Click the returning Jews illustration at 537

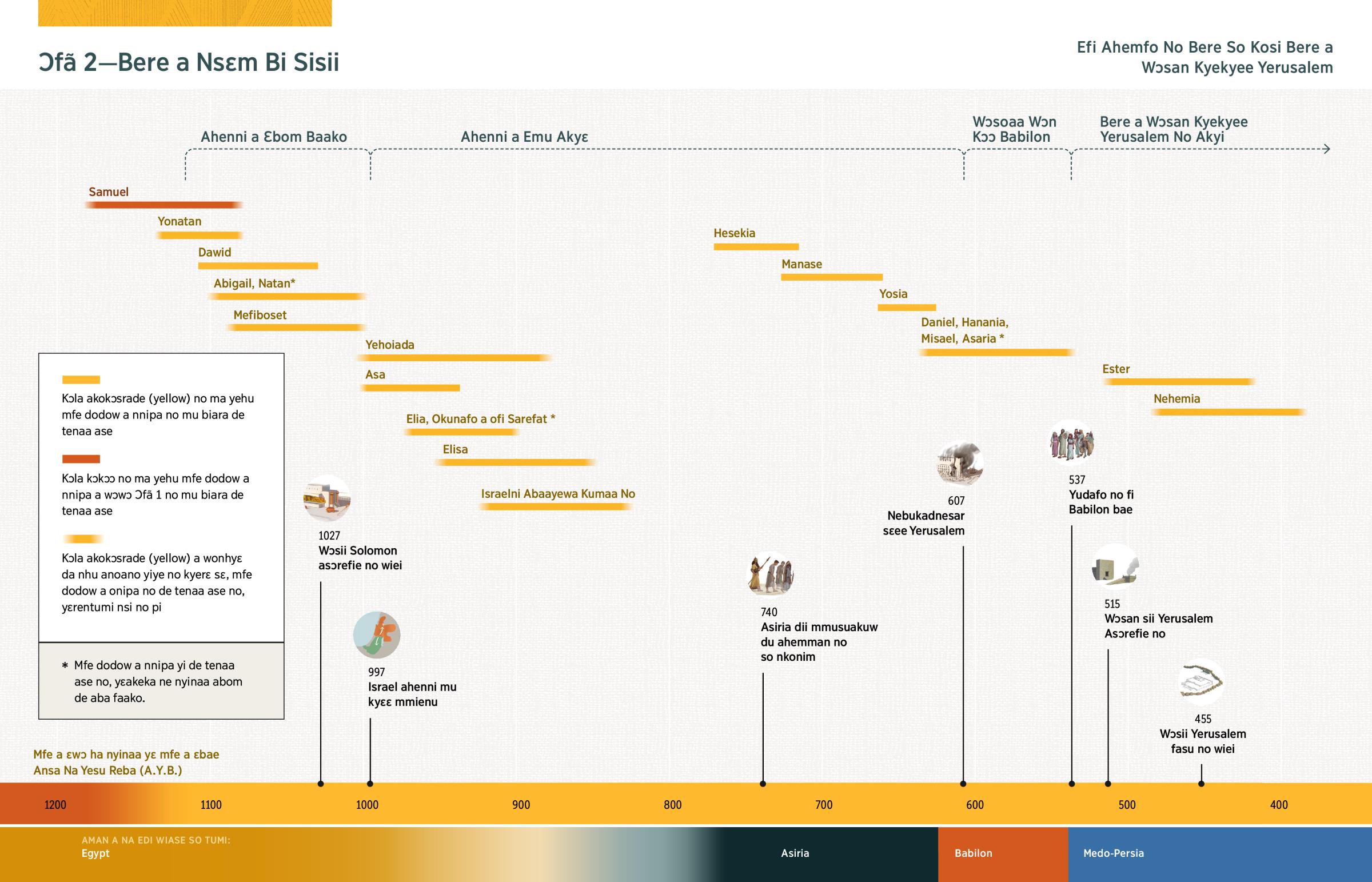click(x=1072, y=442)
